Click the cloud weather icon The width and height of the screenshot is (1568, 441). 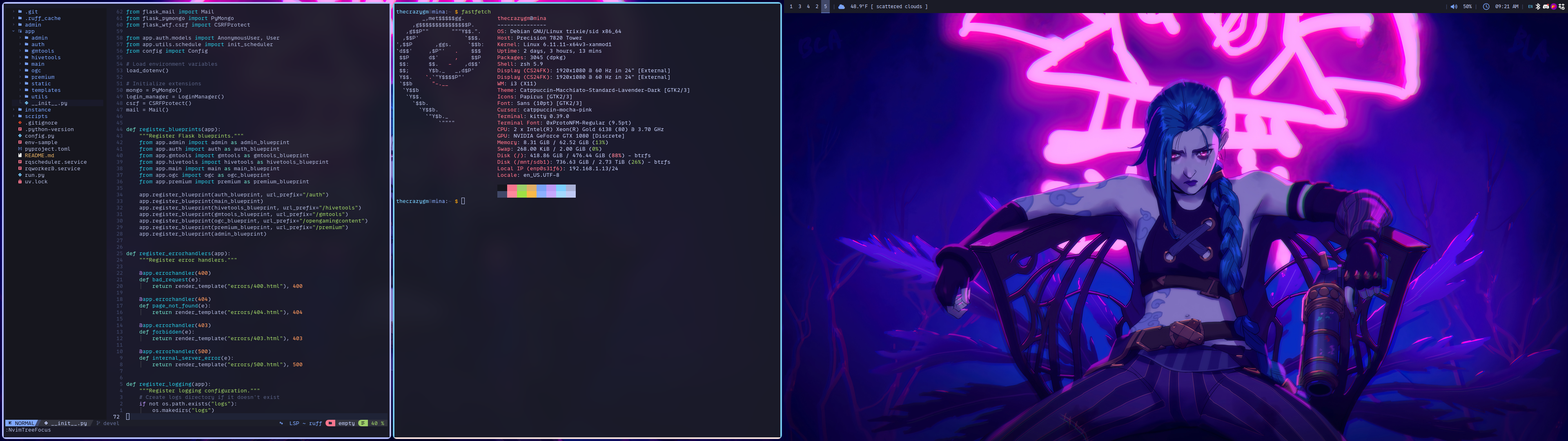(x=841, y=7)
